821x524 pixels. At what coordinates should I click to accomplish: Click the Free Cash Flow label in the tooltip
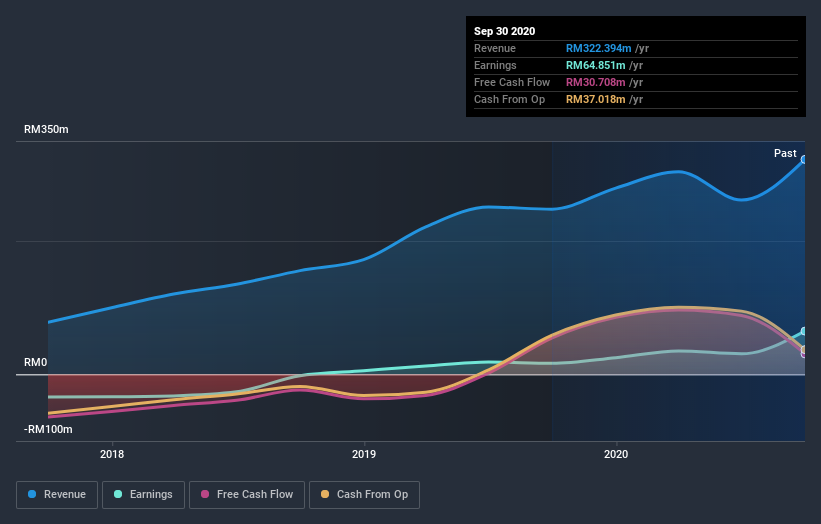(x=512, y=82)
